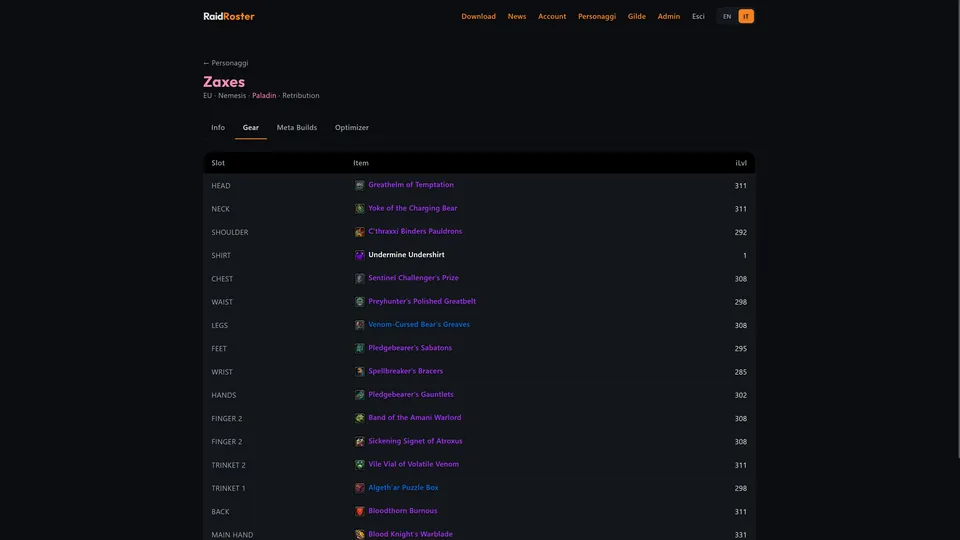Image resolution: width=960 pixels, height=540 pixels.
Task: Open Algeth'ar Puzzle Box link
Action: pos(403,487)
